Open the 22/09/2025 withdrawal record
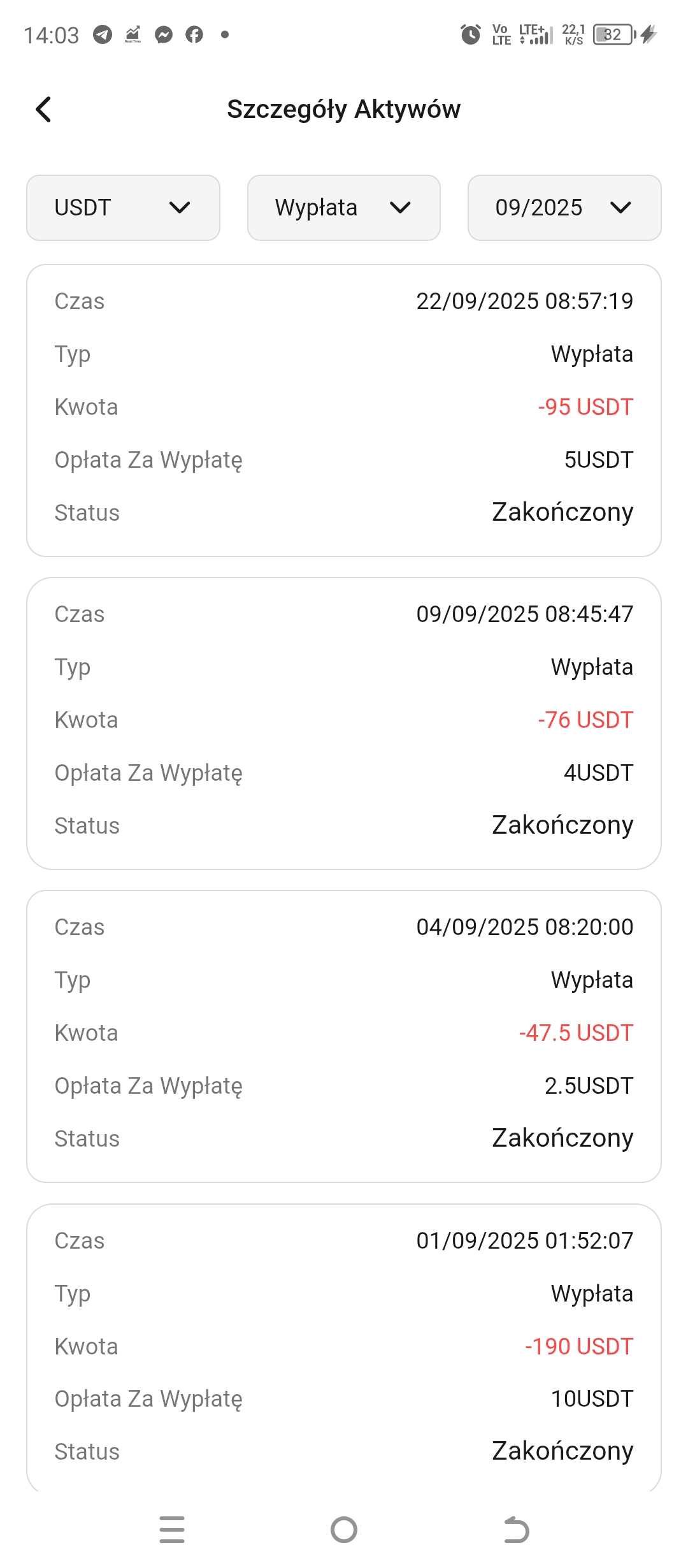The height and width of the screenshot is (1568, 688). coord(343,410)
